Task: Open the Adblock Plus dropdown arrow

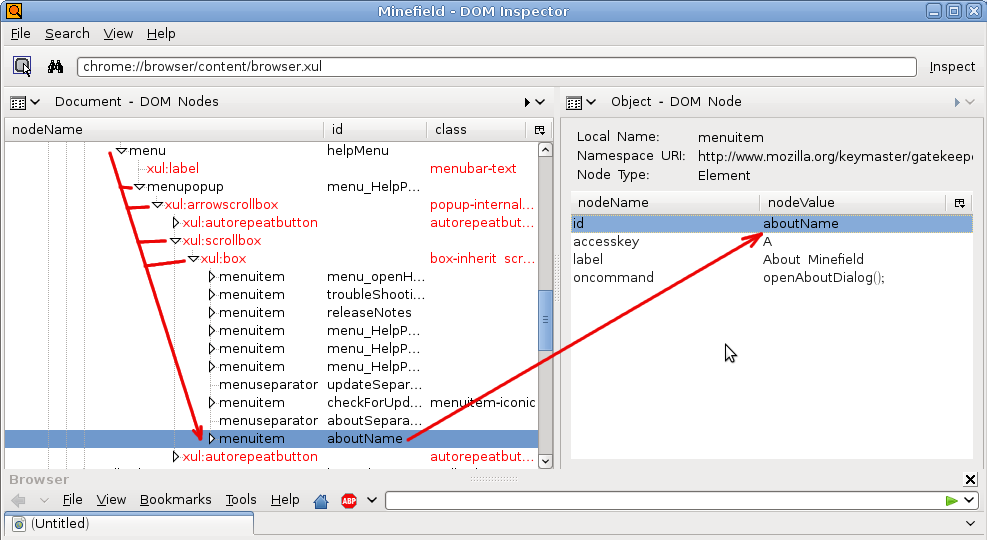Action: click(372, 500)
